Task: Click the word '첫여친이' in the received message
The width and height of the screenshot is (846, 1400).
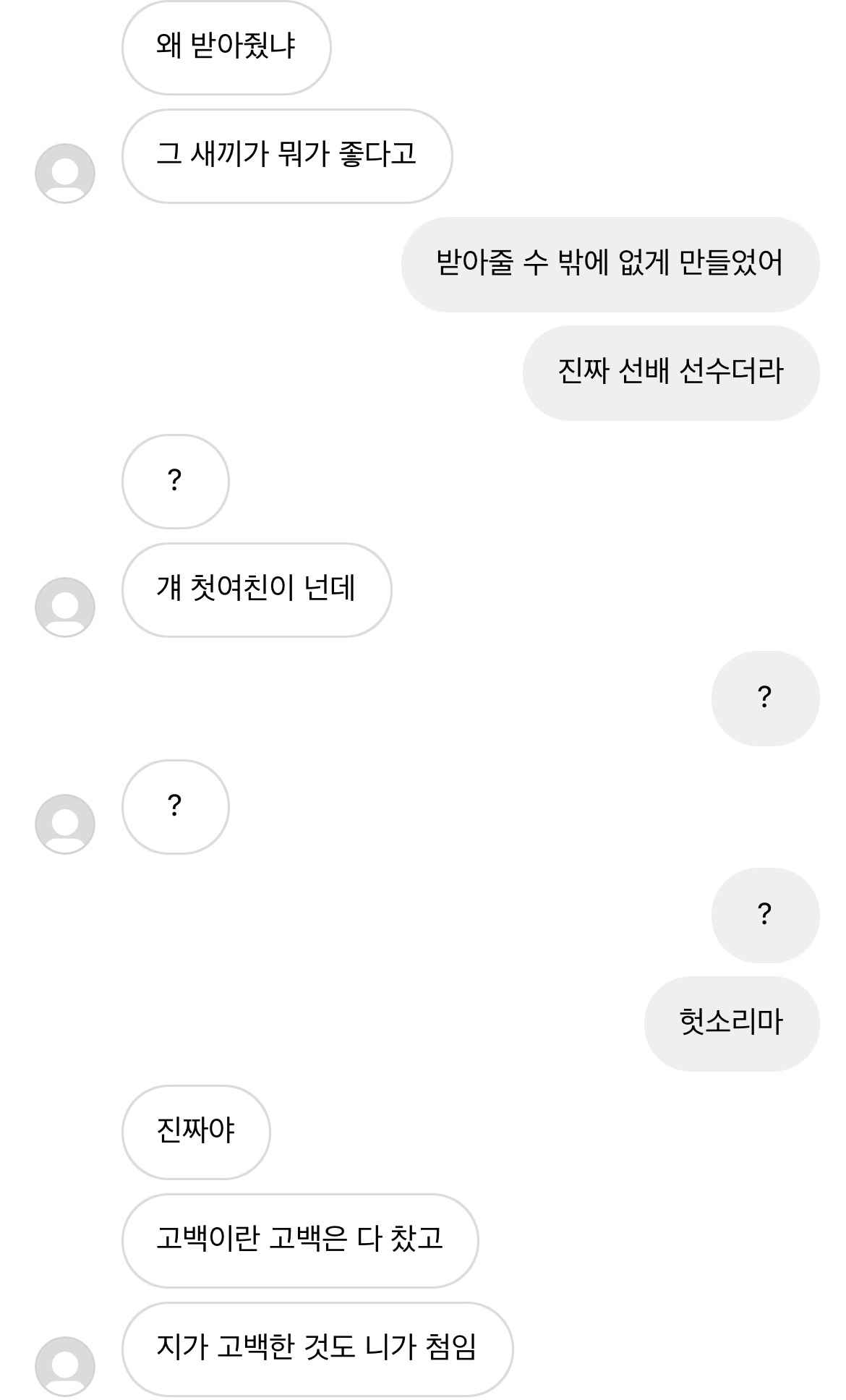Action: [x=242, y=589]
